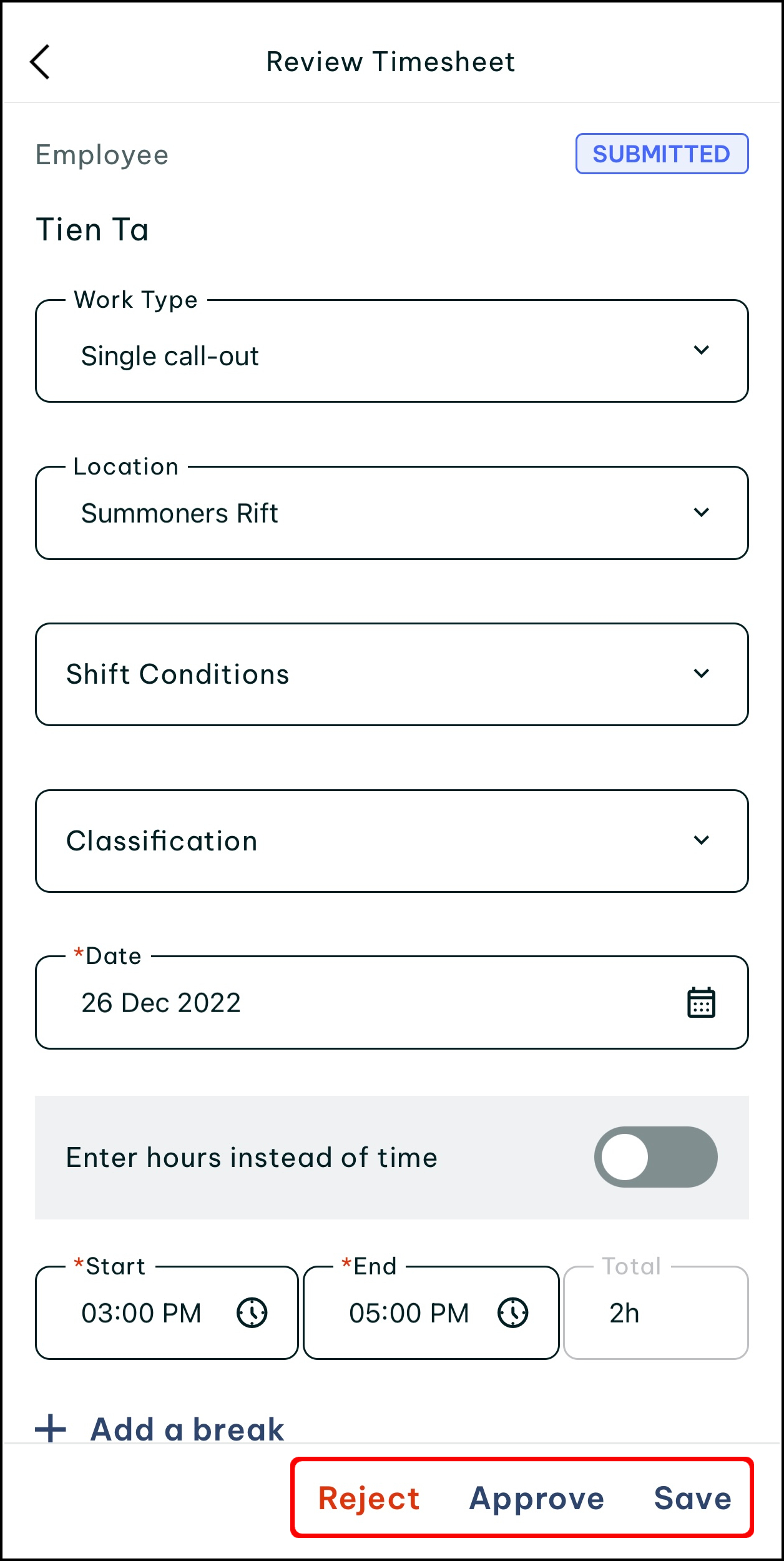Click the End time 05:00 PM field

[409, 1312]
